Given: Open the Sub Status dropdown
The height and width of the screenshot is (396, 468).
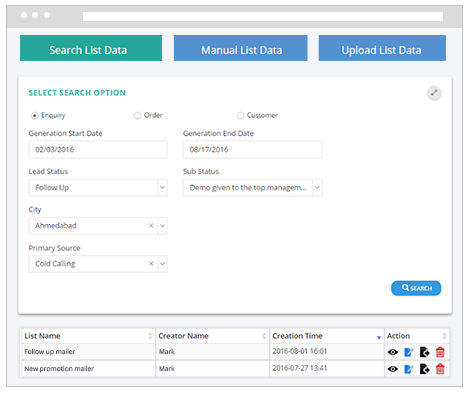Looking at the screenshot, I should (252, 188).
